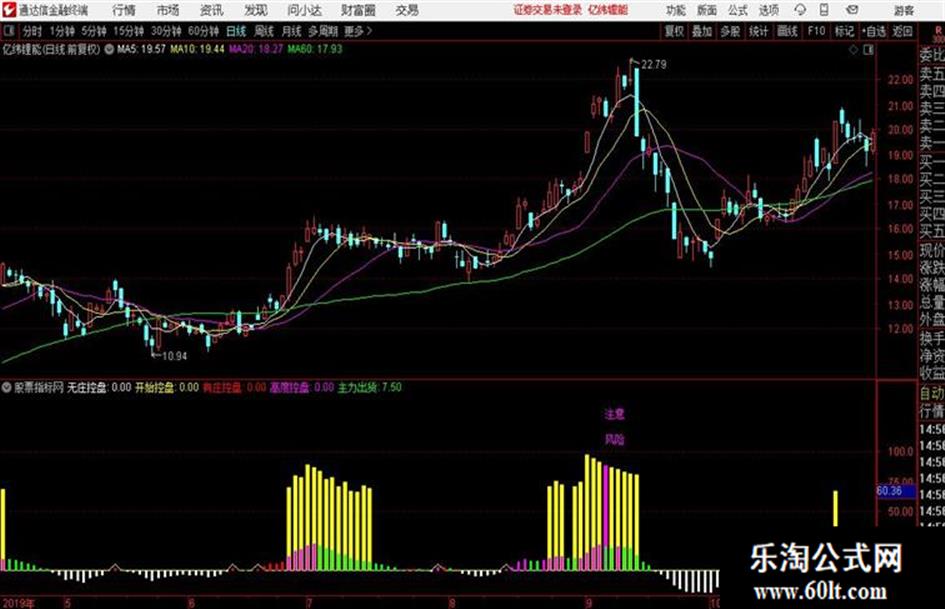Click the 无庄控盘: 0.00 value
Image resolution: width=945 pixels, height=609 pixels.
tap(99, 387)
